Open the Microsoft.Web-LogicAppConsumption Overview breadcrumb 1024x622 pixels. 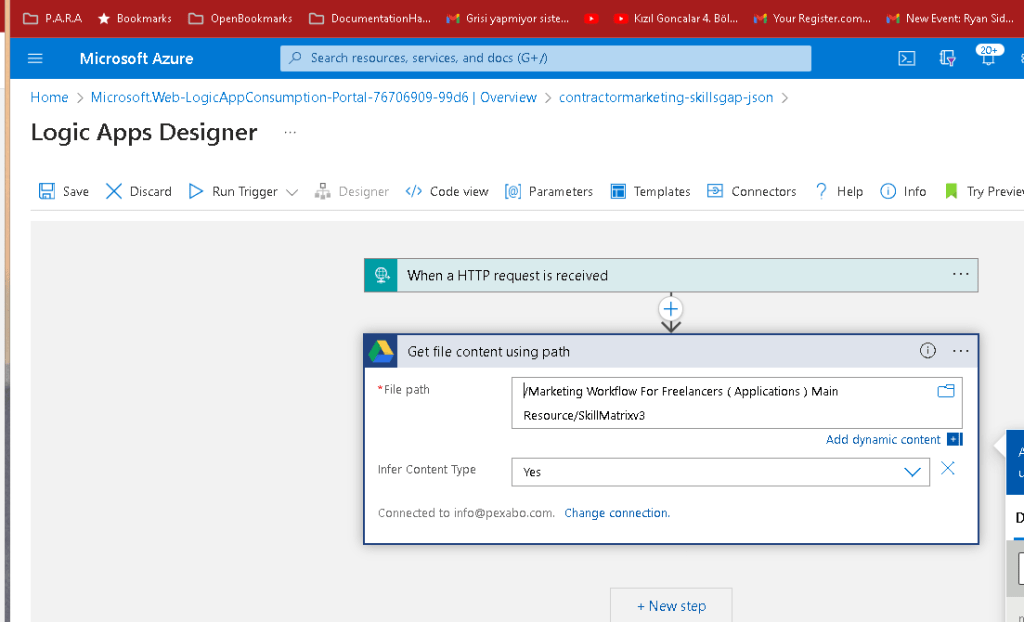313,97
